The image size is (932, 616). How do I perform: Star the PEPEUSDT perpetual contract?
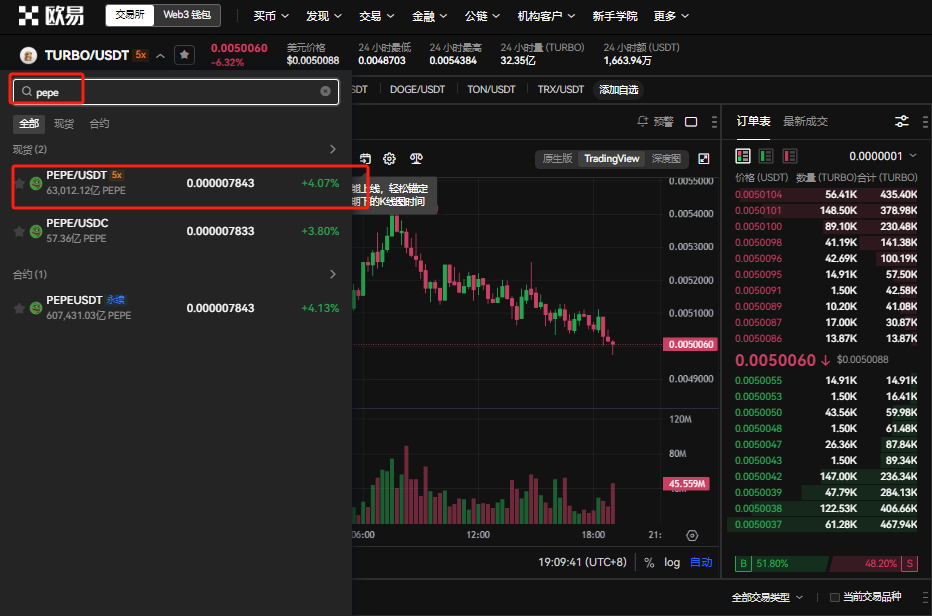20,308
